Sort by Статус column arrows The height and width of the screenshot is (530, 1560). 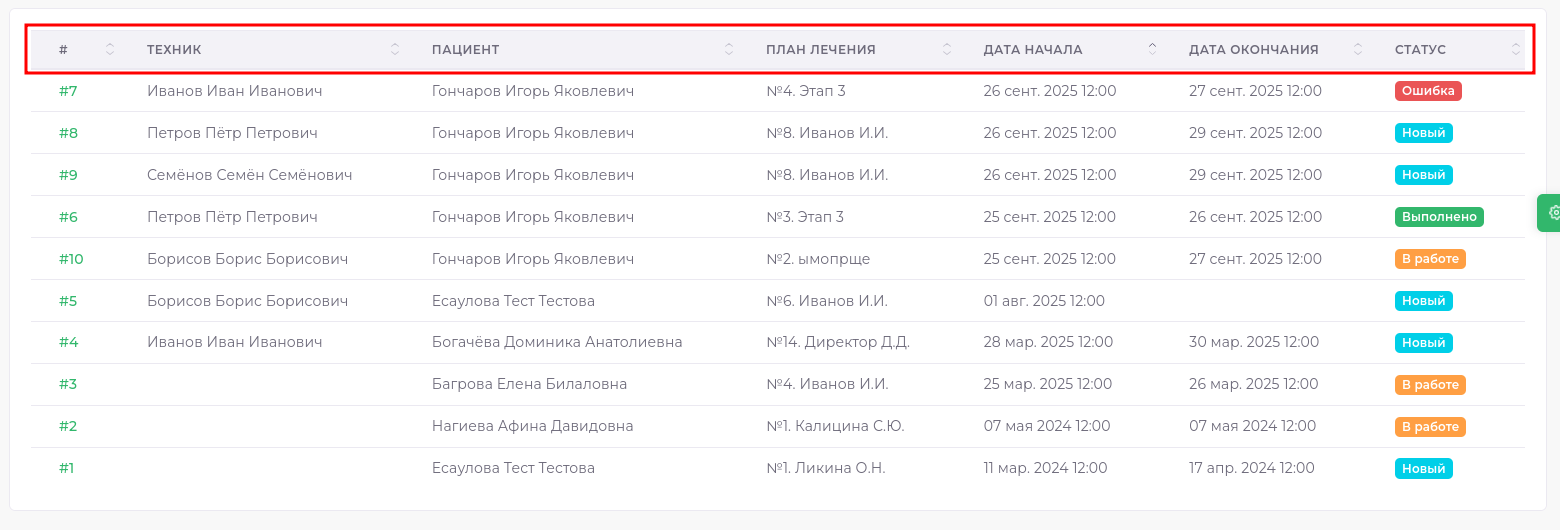pos(1516,49)
